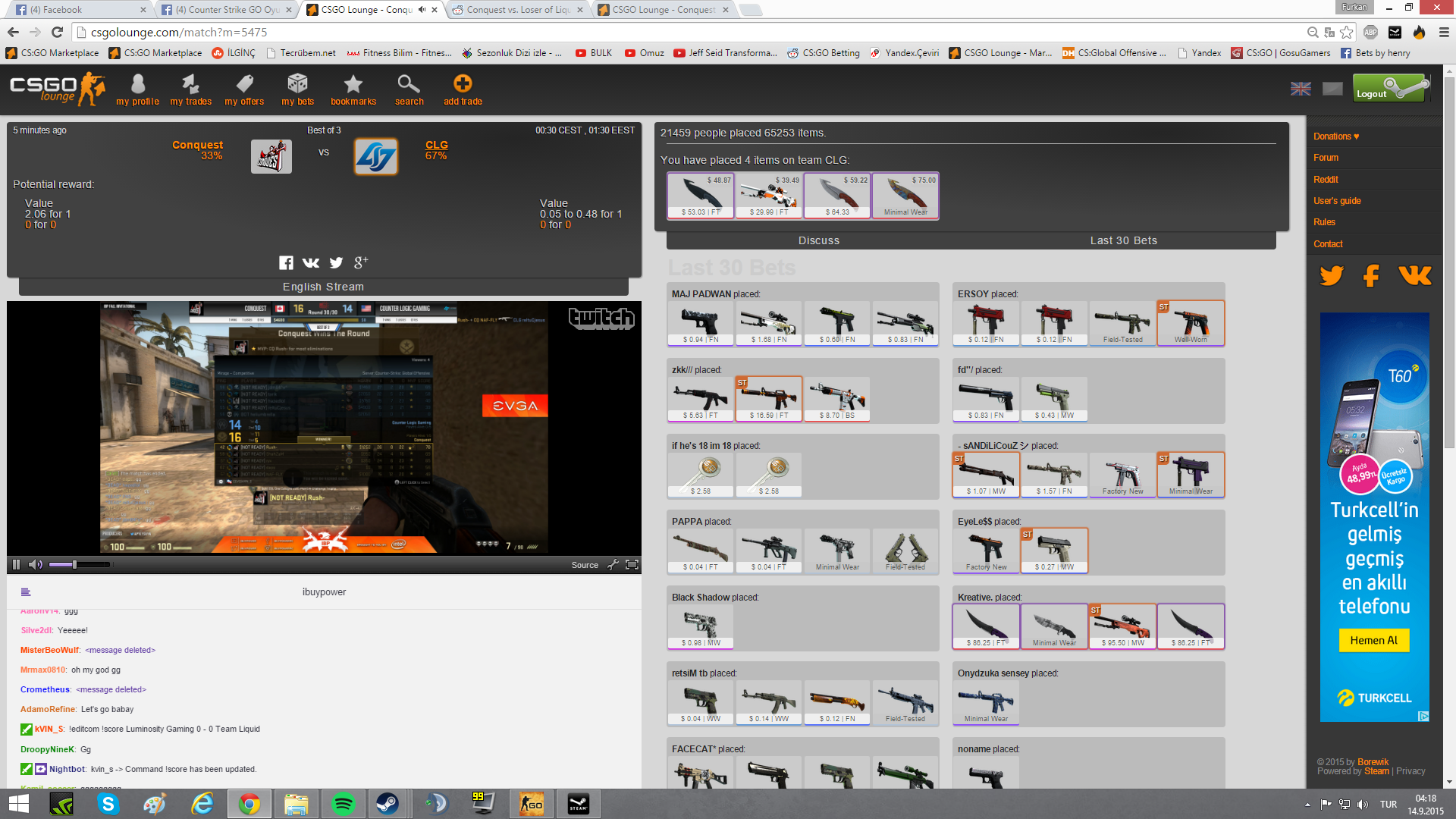The width and height of the screenshot is (1456, 819).
Task: Bookmark this page with star icon
Action: (1346, 33)
